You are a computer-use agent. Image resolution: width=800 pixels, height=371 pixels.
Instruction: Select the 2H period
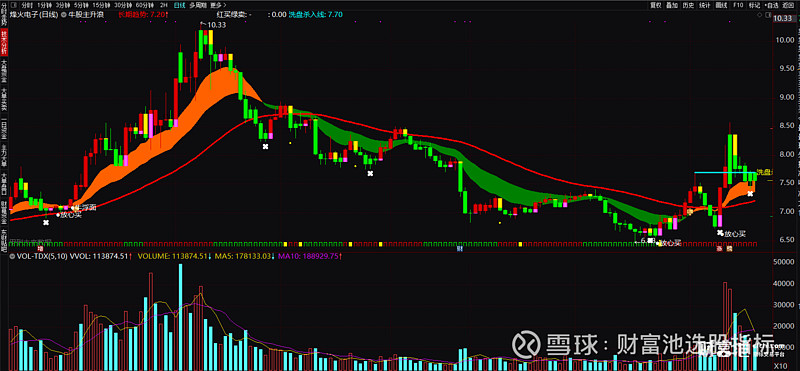[164, 6]
